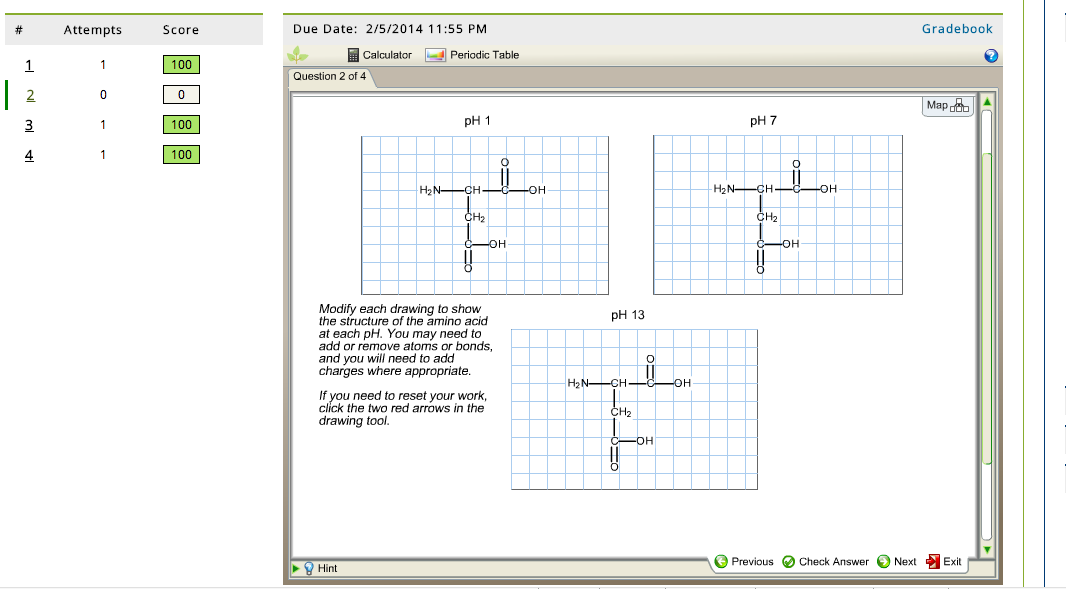Image resolution: width=1066 pixels, height=589 pixels.
Task: Select question 4 in the sidebar
Action: 28,154
